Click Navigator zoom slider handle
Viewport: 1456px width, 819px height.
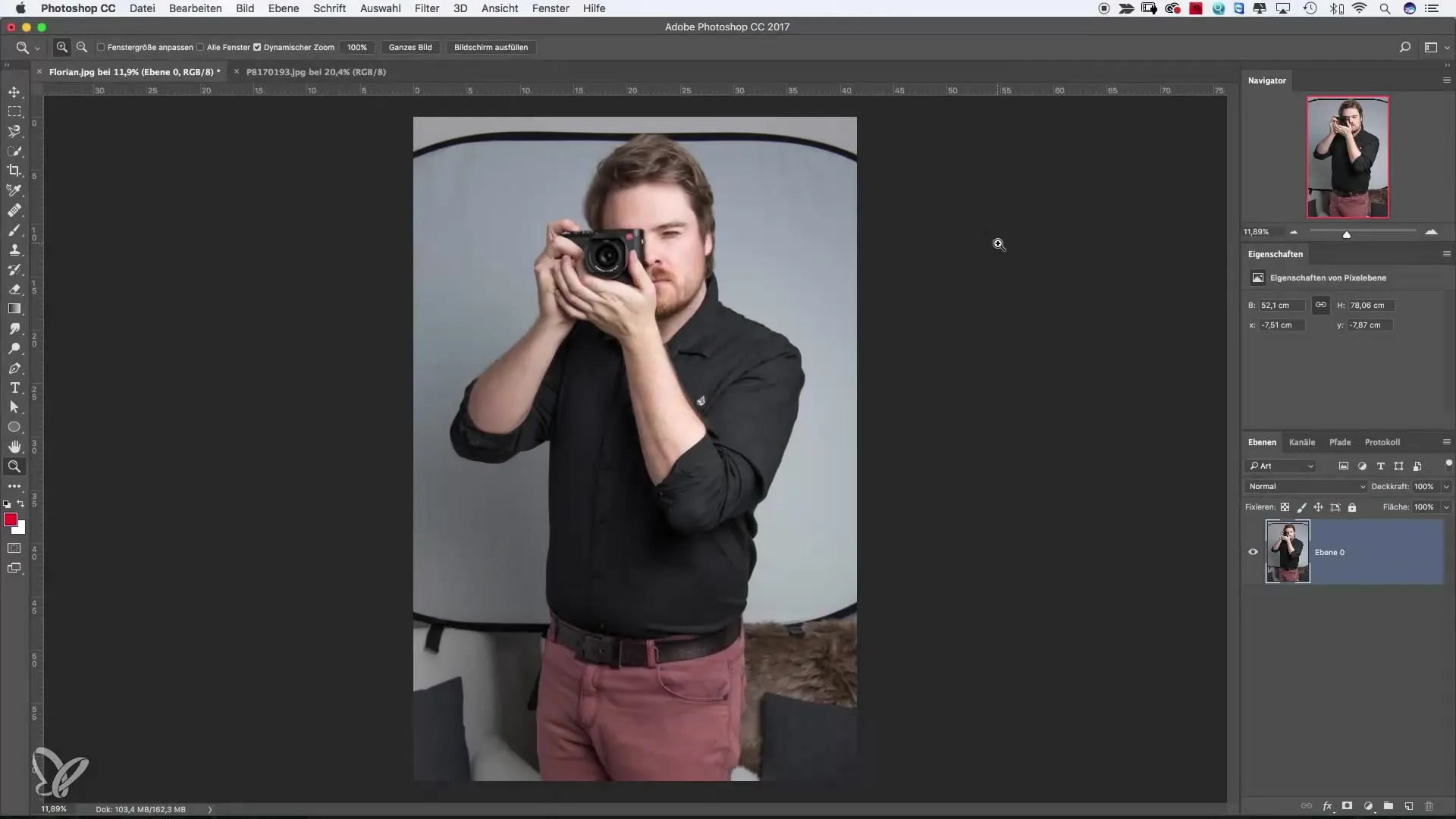click(1347, 235)
